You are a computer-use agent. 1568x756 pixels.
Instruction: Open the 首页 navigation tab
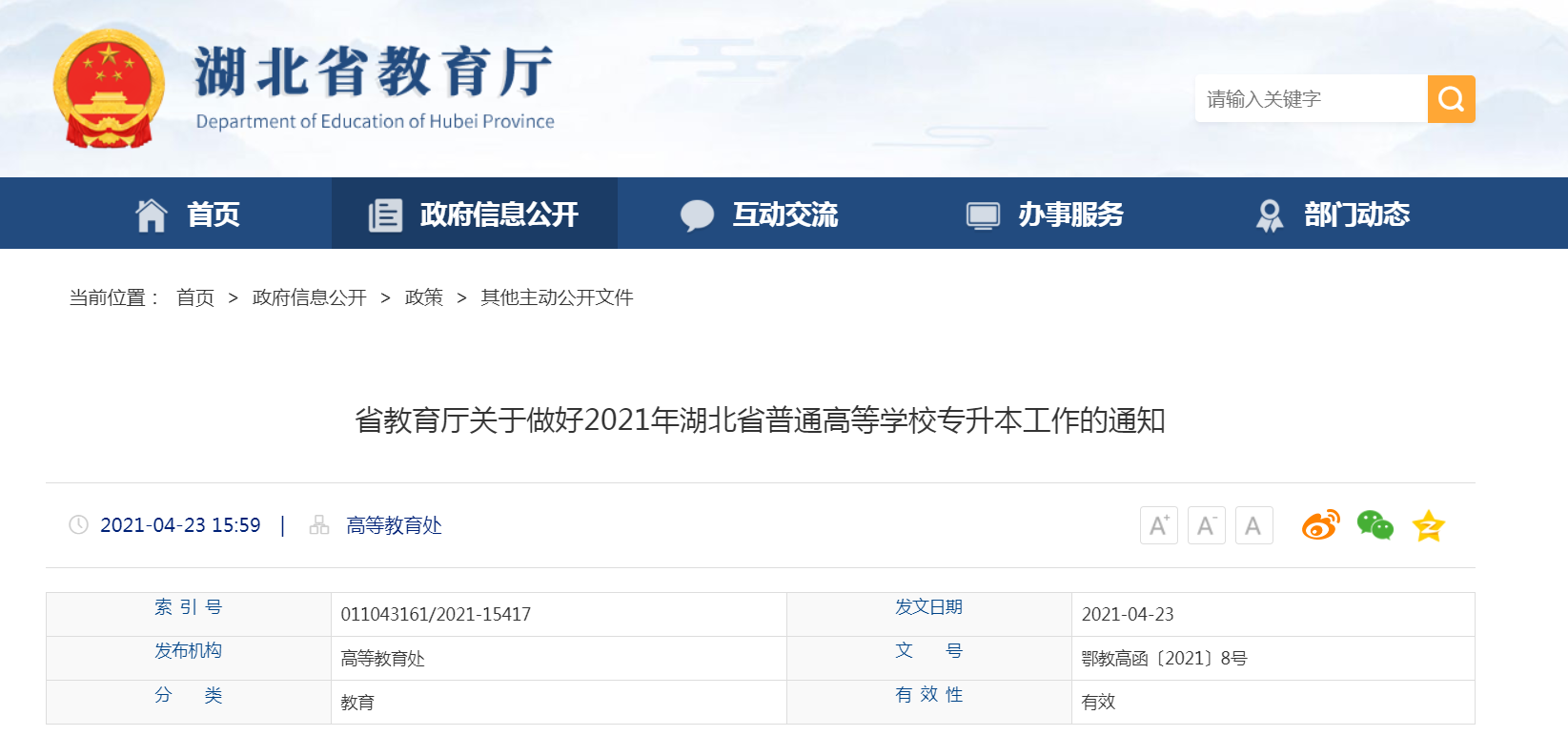[x=189, y=214]
